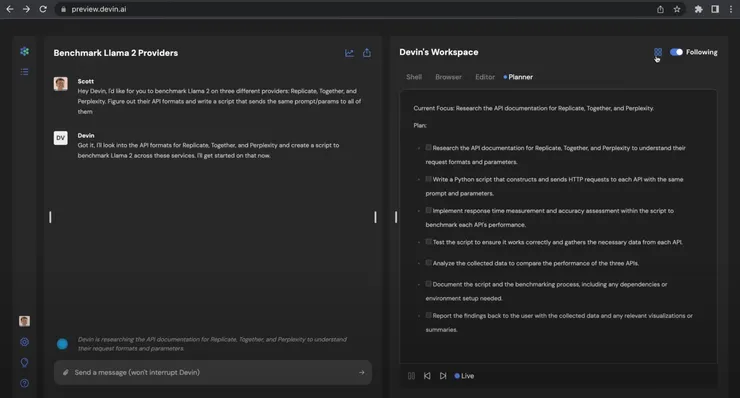
Task: Check the Report the findings step
Action: [x=429, y=315]
